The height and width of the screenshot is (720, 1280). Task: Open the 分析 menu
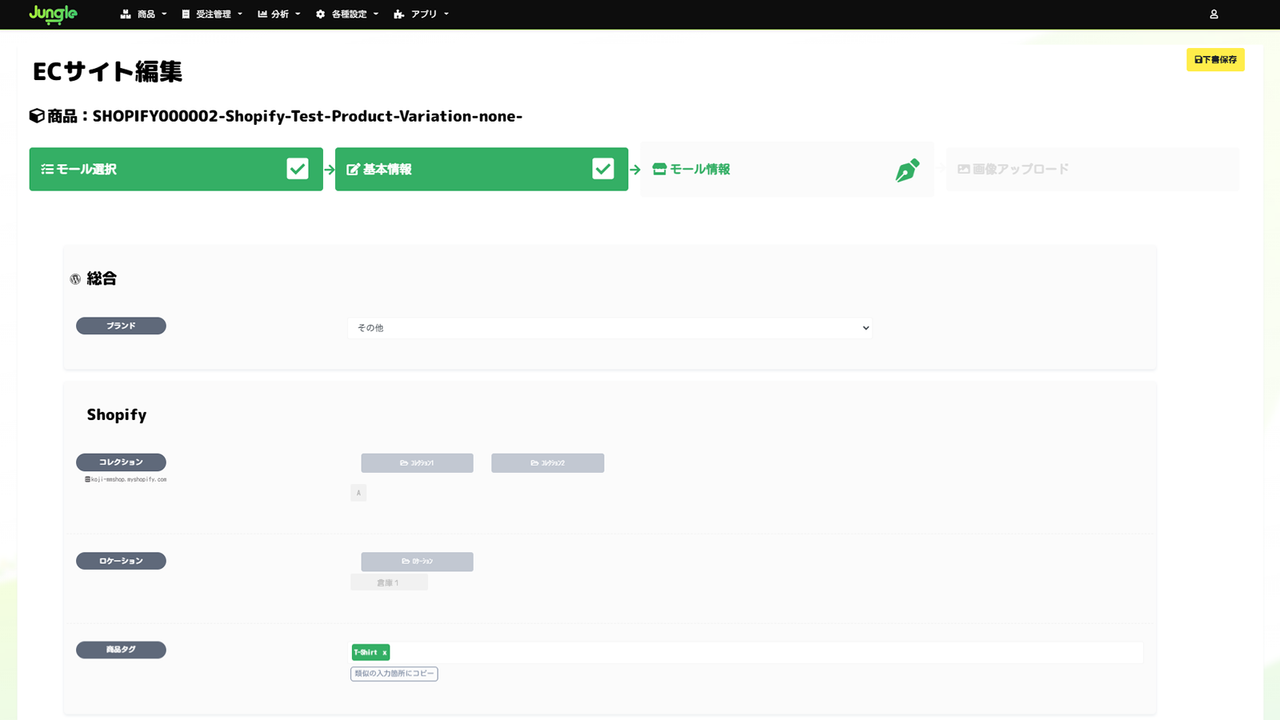pyautogui.click(x=279, y=14)
